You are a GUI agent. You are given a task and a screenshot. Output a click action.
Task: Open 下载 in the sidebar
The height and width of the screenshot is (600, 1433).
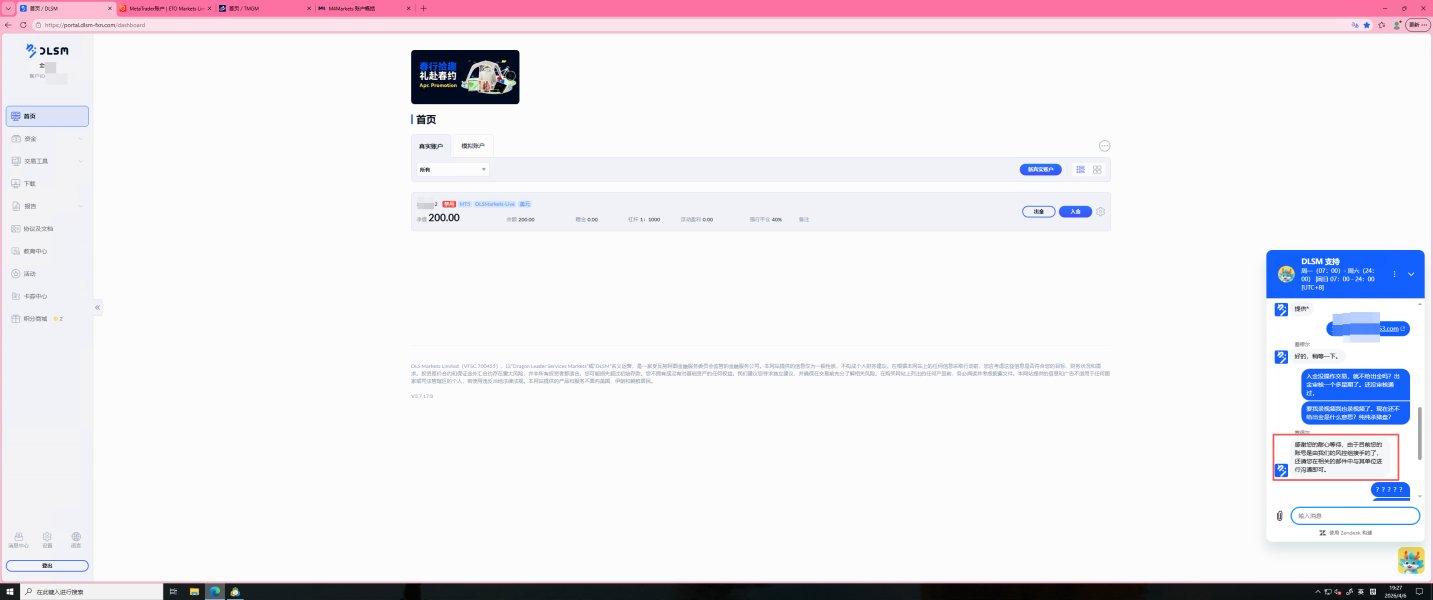47,184
